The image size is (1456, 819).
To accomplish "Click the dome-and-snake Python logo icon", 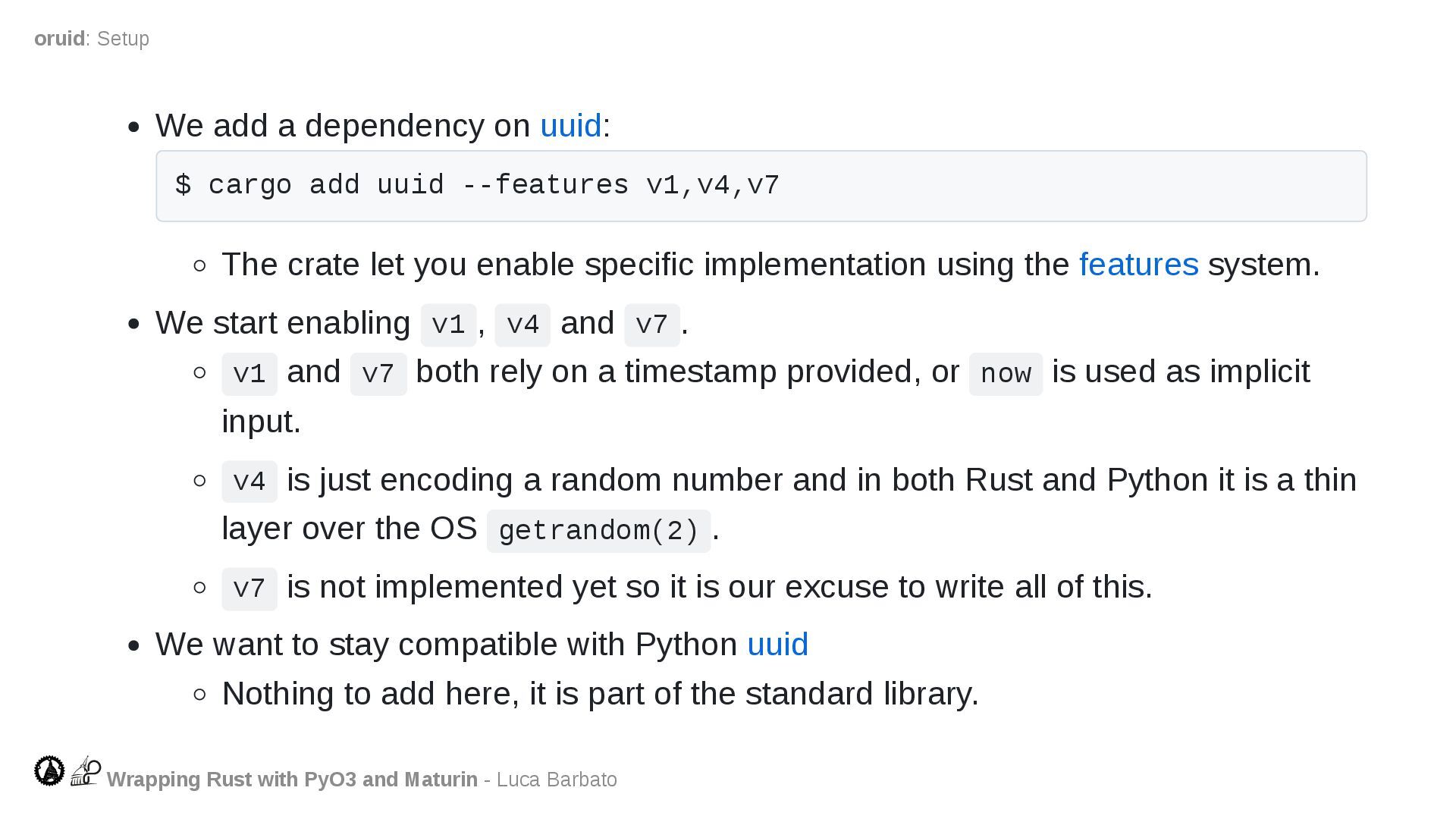I will tap(86, 770).
